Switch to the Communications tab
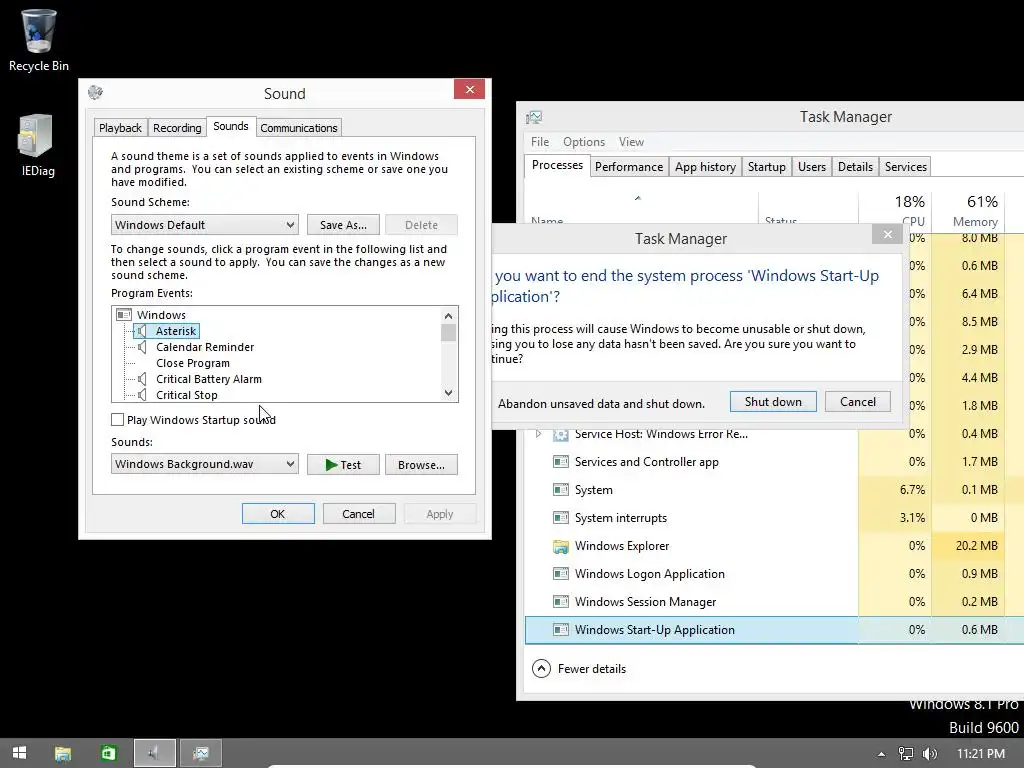1024x768 pixels. pyautogui.click(x=298, y=128)
